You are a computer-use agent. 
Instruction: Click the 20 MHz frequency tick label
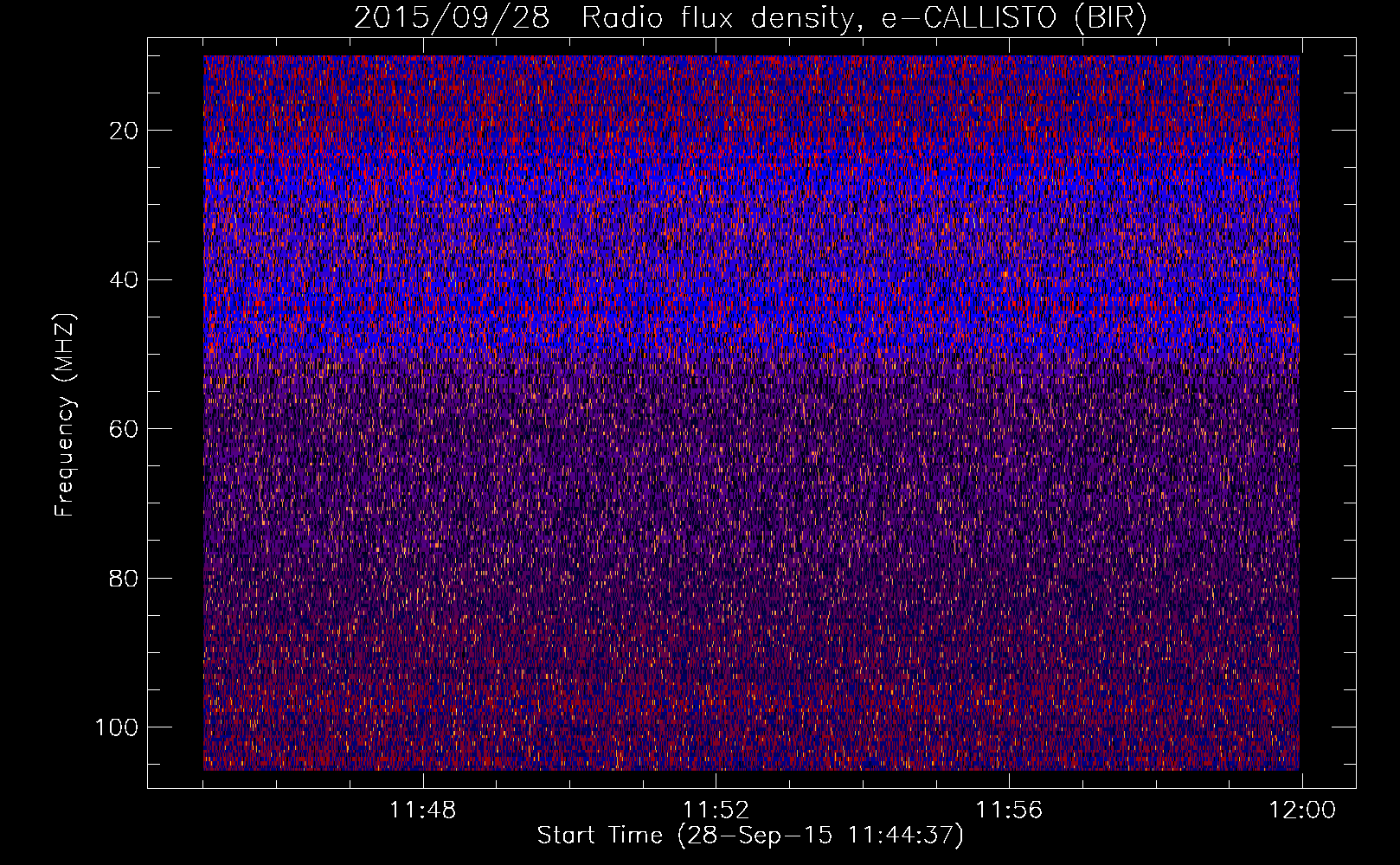(124, 131)
